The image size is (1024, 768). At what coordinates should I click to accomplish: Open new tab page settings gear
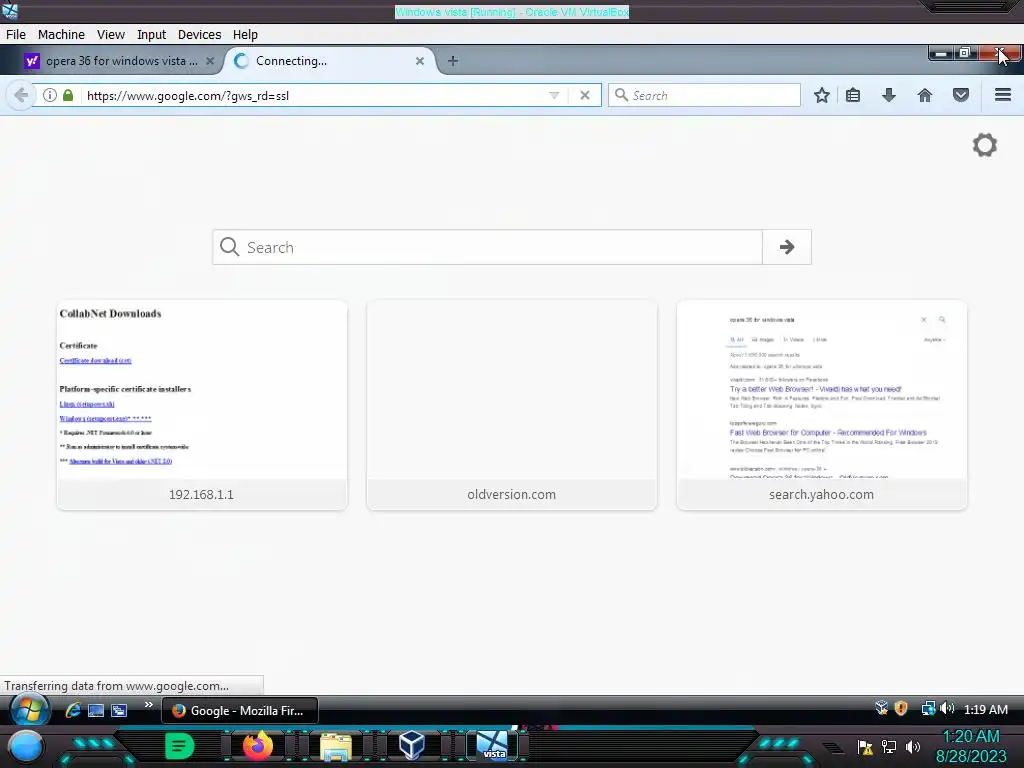(985, 145)
